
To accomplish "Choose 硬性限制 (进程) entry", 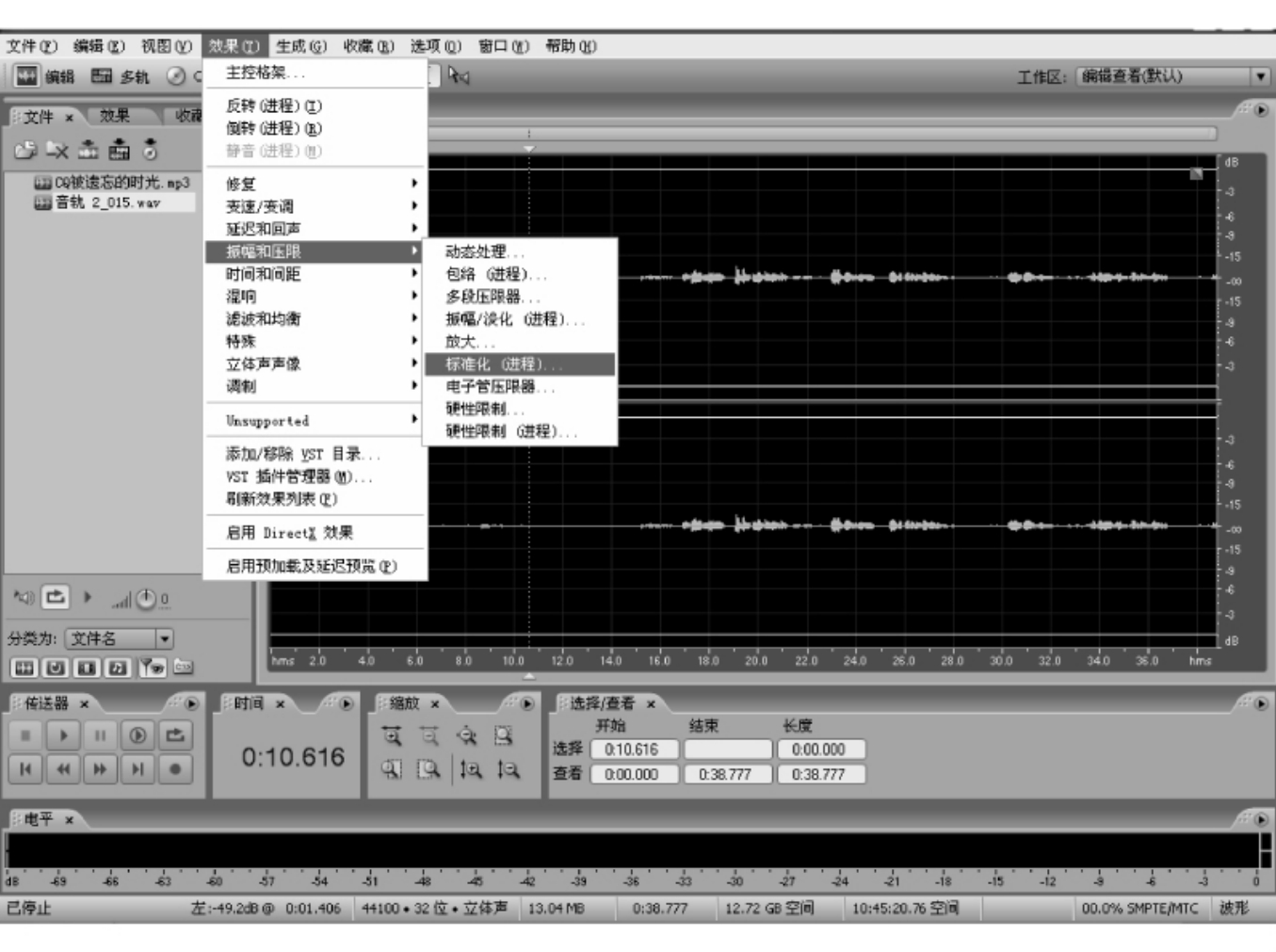I will (x=520, y=431).
